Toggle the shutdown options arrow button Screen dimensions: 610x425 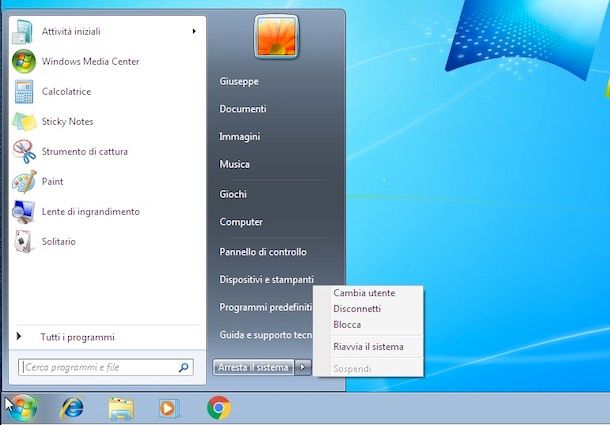303,367
